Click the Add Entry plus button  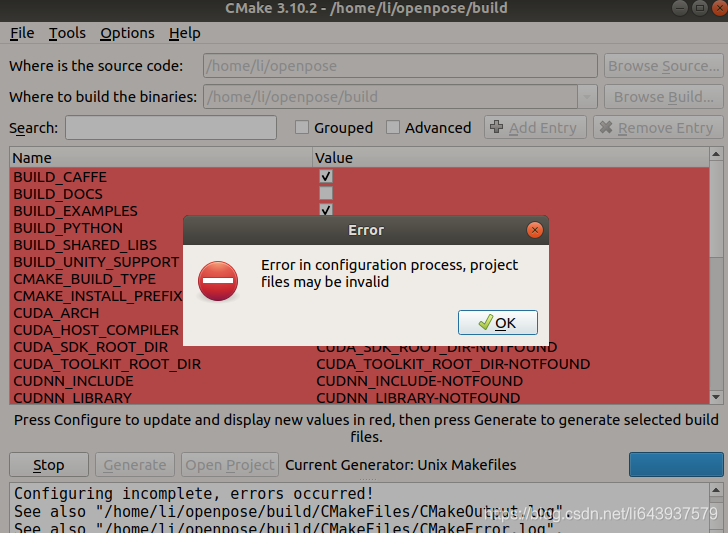click(535, 127)
